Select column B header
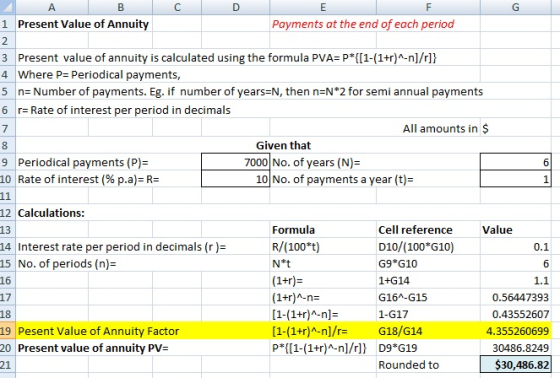The image size is (560, 378). point(120,7)
